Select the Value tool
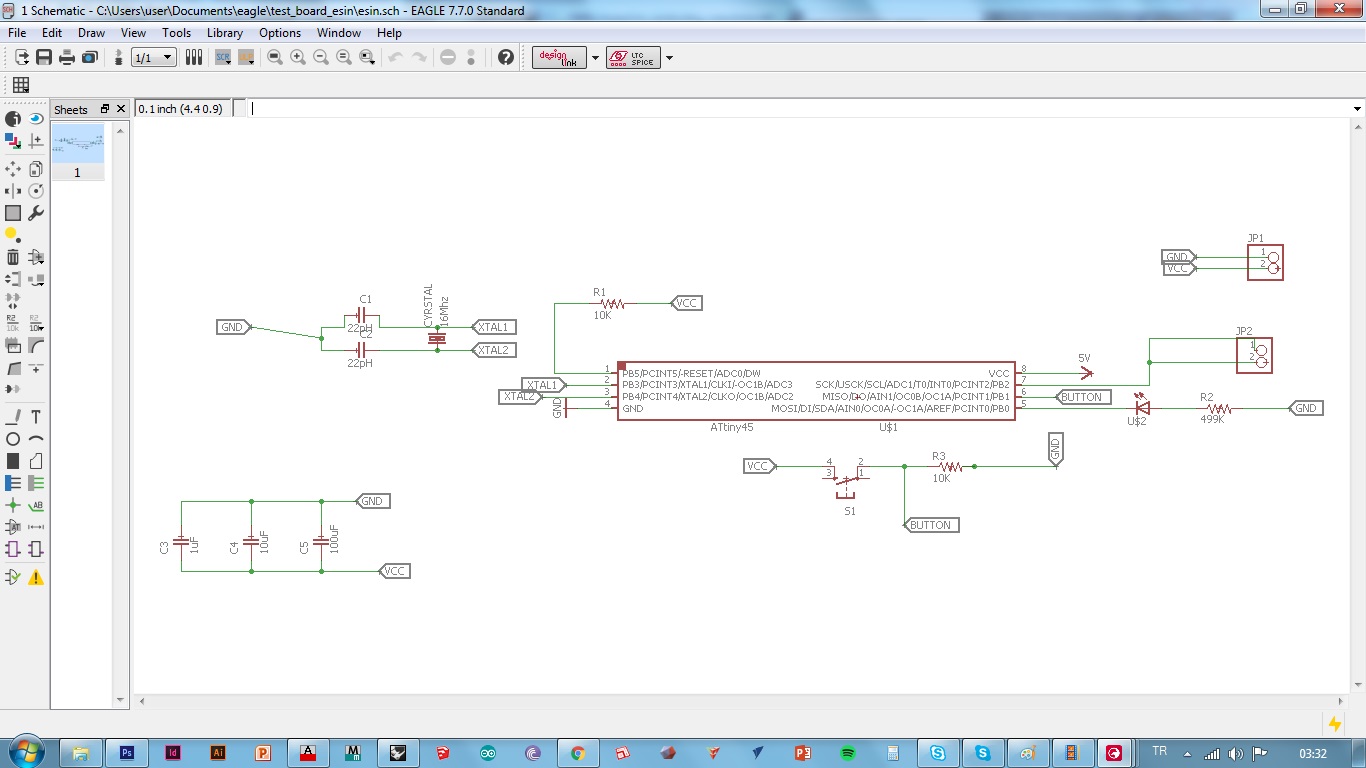 pos(36,323)
